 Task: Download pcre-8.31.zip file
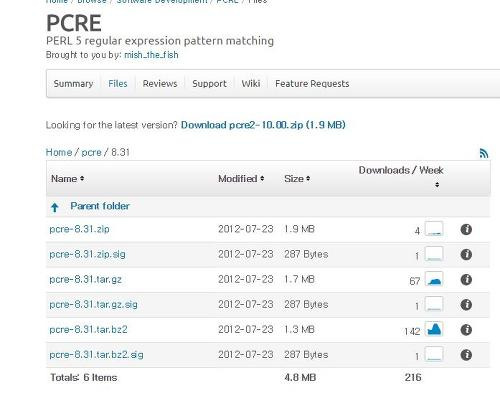(79, 229)
